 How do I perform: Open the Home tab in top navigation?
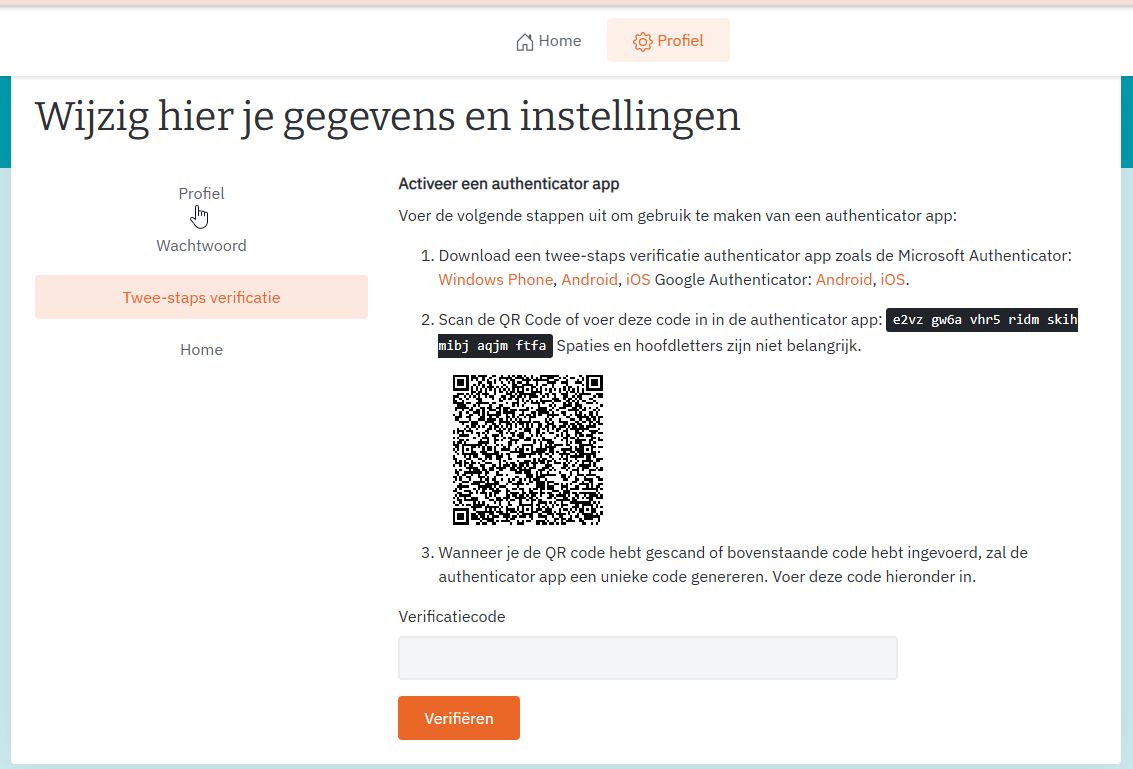(549, 40)
